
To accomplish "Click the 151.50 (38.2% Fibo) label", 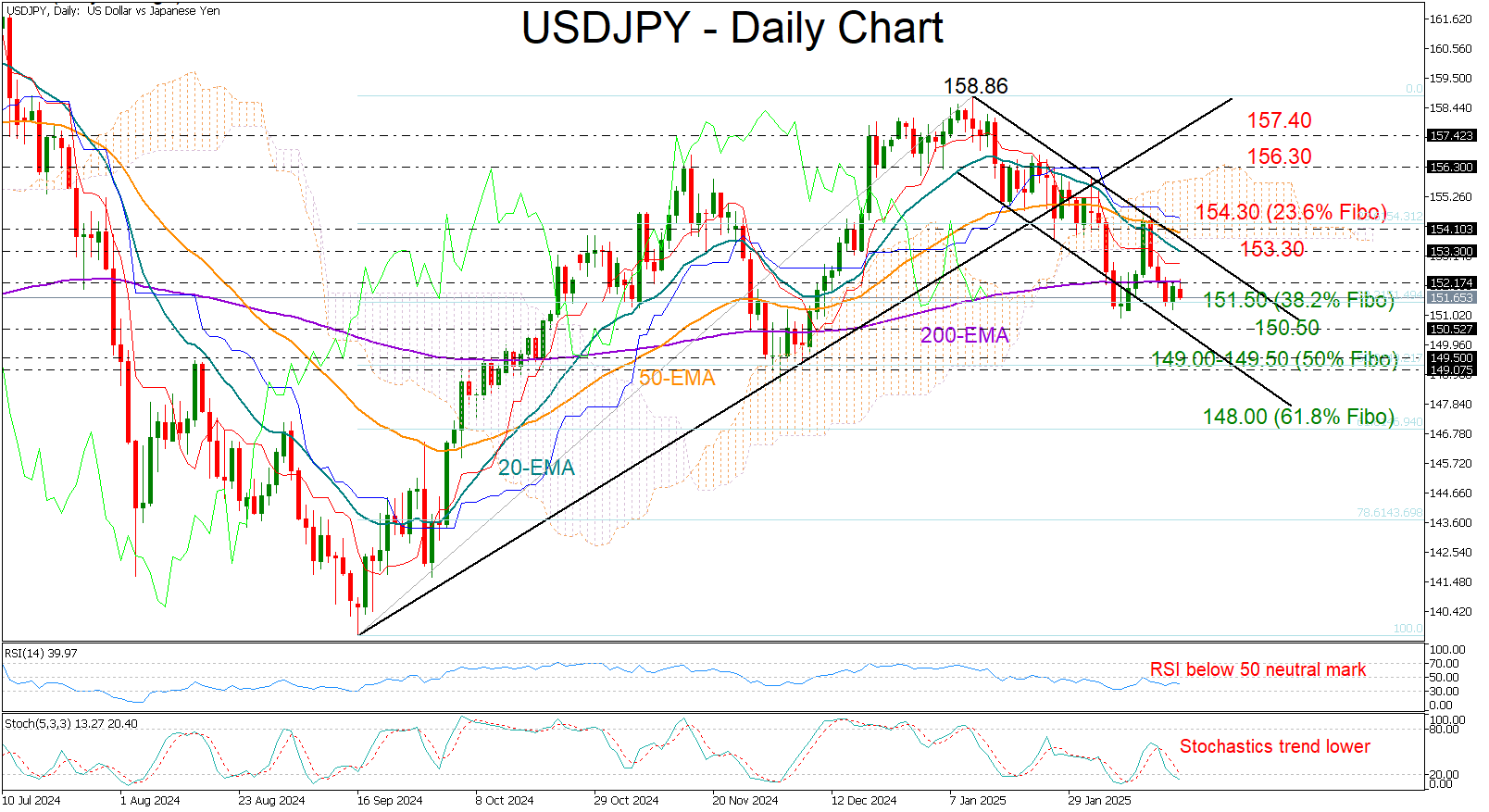I will [1297, 300].
